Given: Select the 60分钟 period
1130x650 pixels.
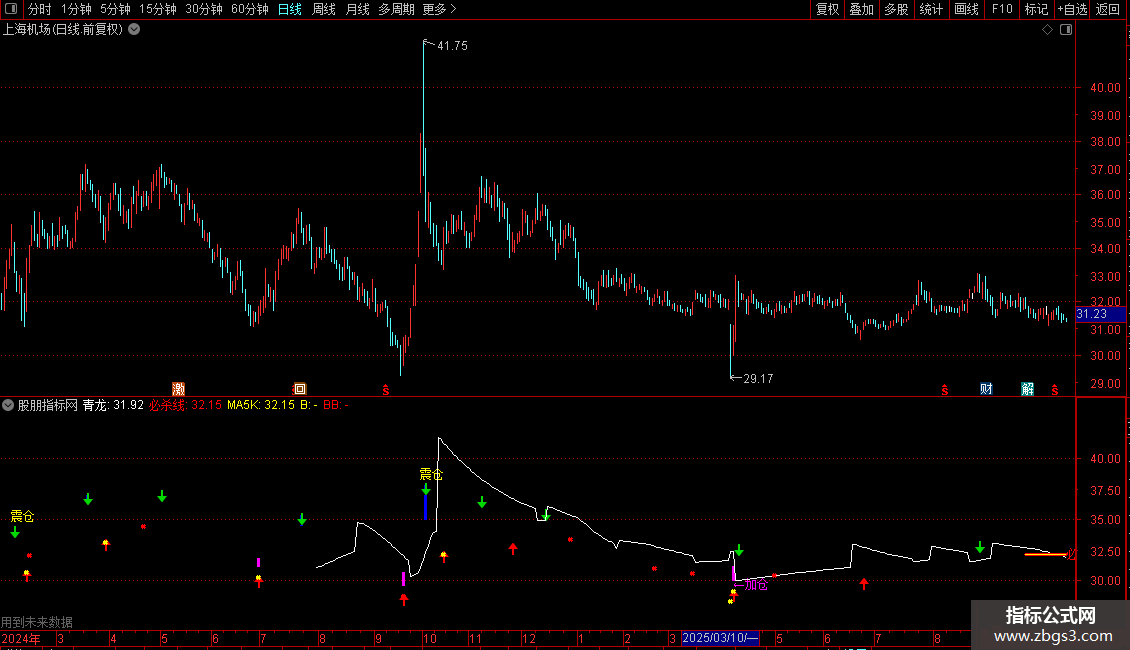Looking at the screenshot, I should (x=249, y=9).
